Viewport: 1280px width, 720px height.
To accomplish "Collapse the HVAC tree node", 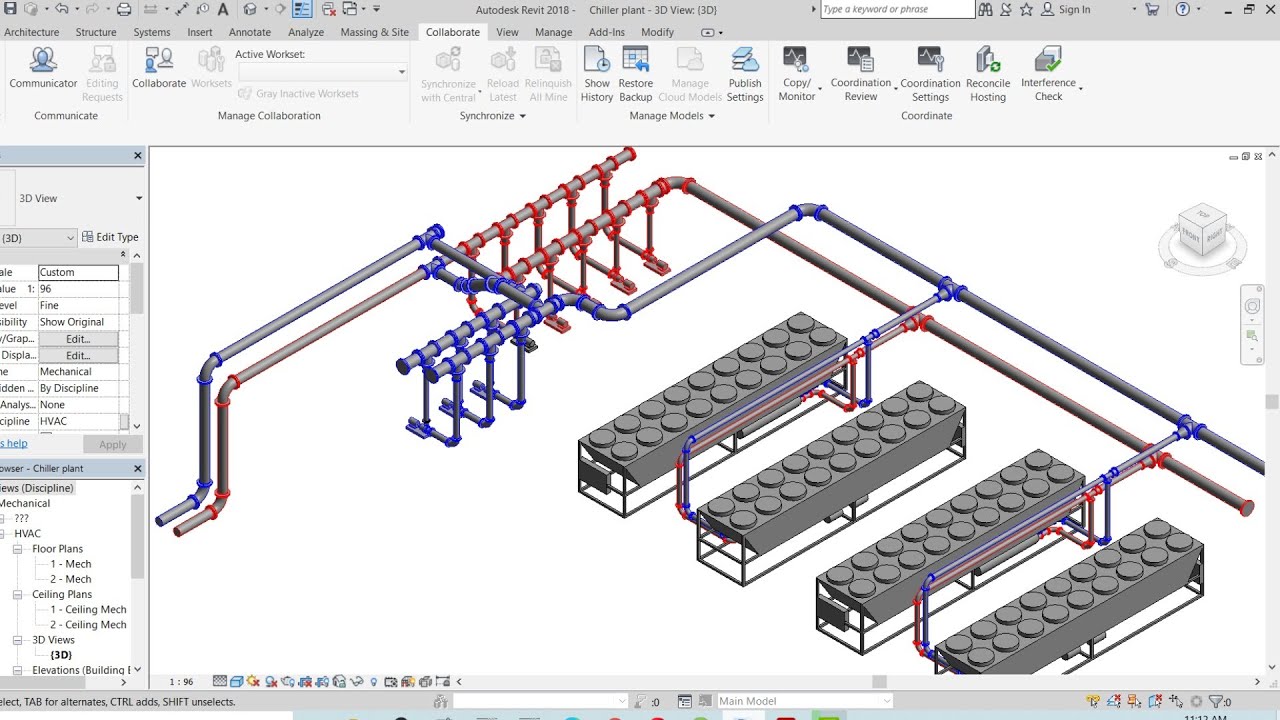I will pos(4,534).
